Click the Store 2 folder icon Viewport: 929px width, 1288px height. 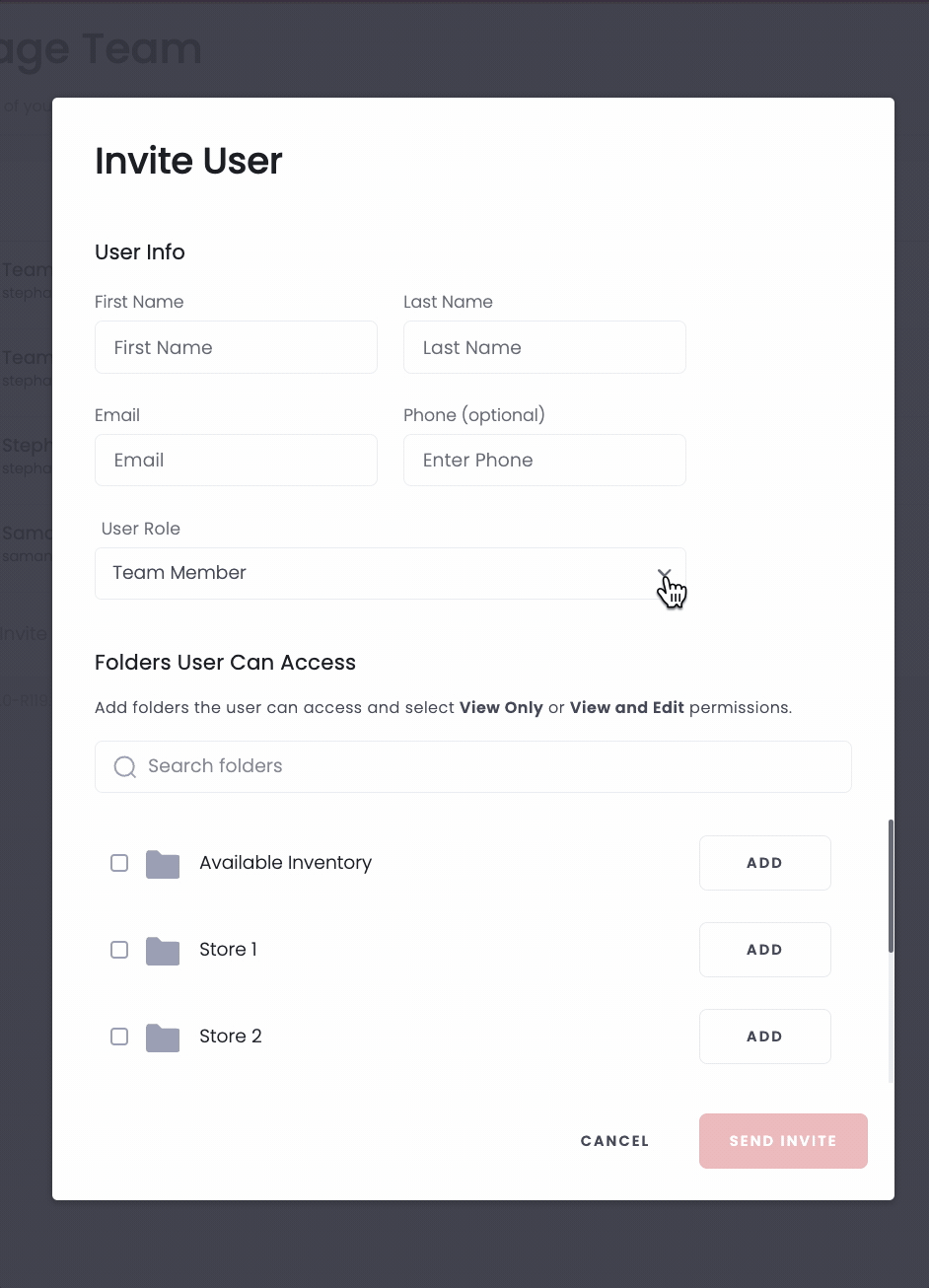tap(163, 1038)
